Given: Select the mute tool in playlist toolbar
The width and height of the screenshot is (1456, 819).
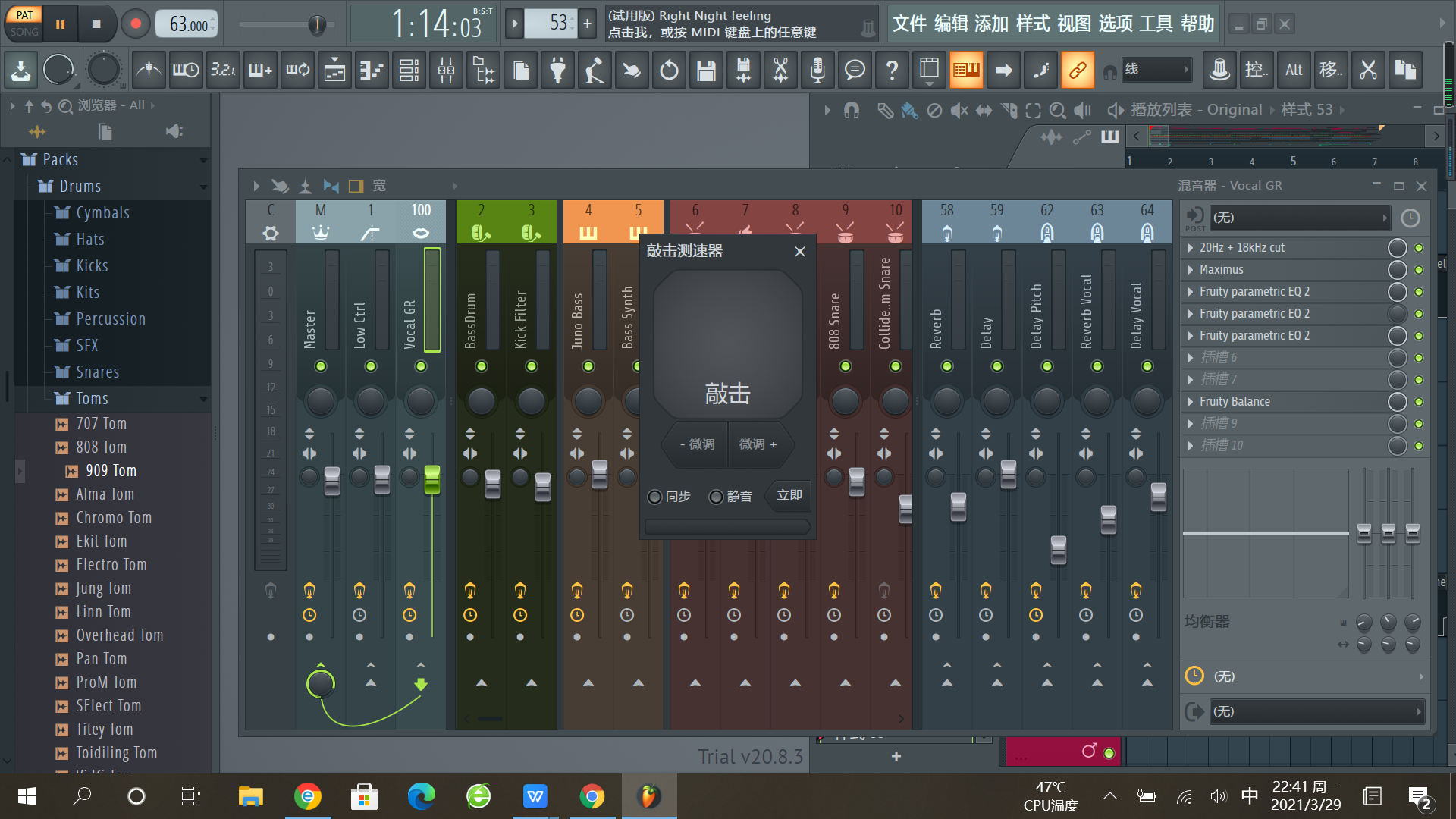Looking at the screenshot, I should coord(959,111).
